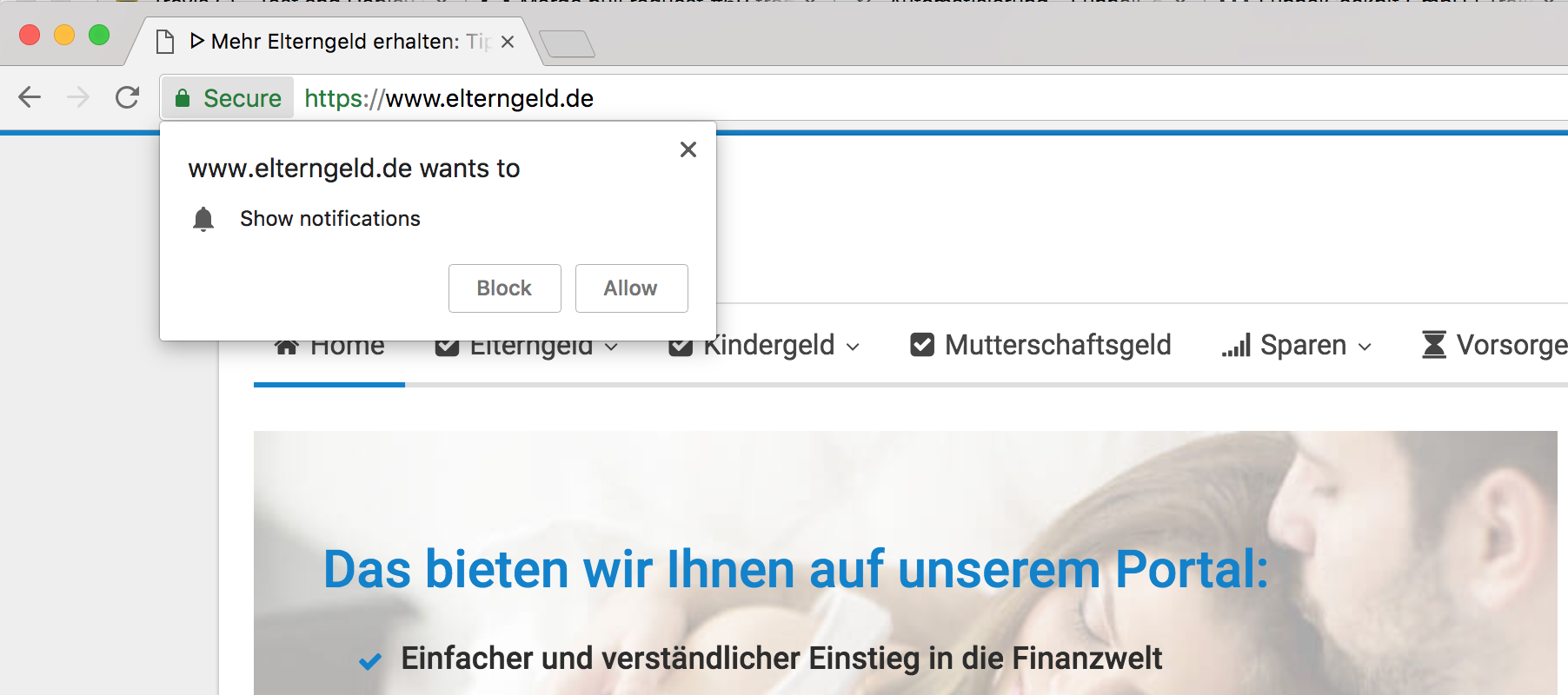
Task: Dismiss the notification permission popup
Action: click(688, 149)
